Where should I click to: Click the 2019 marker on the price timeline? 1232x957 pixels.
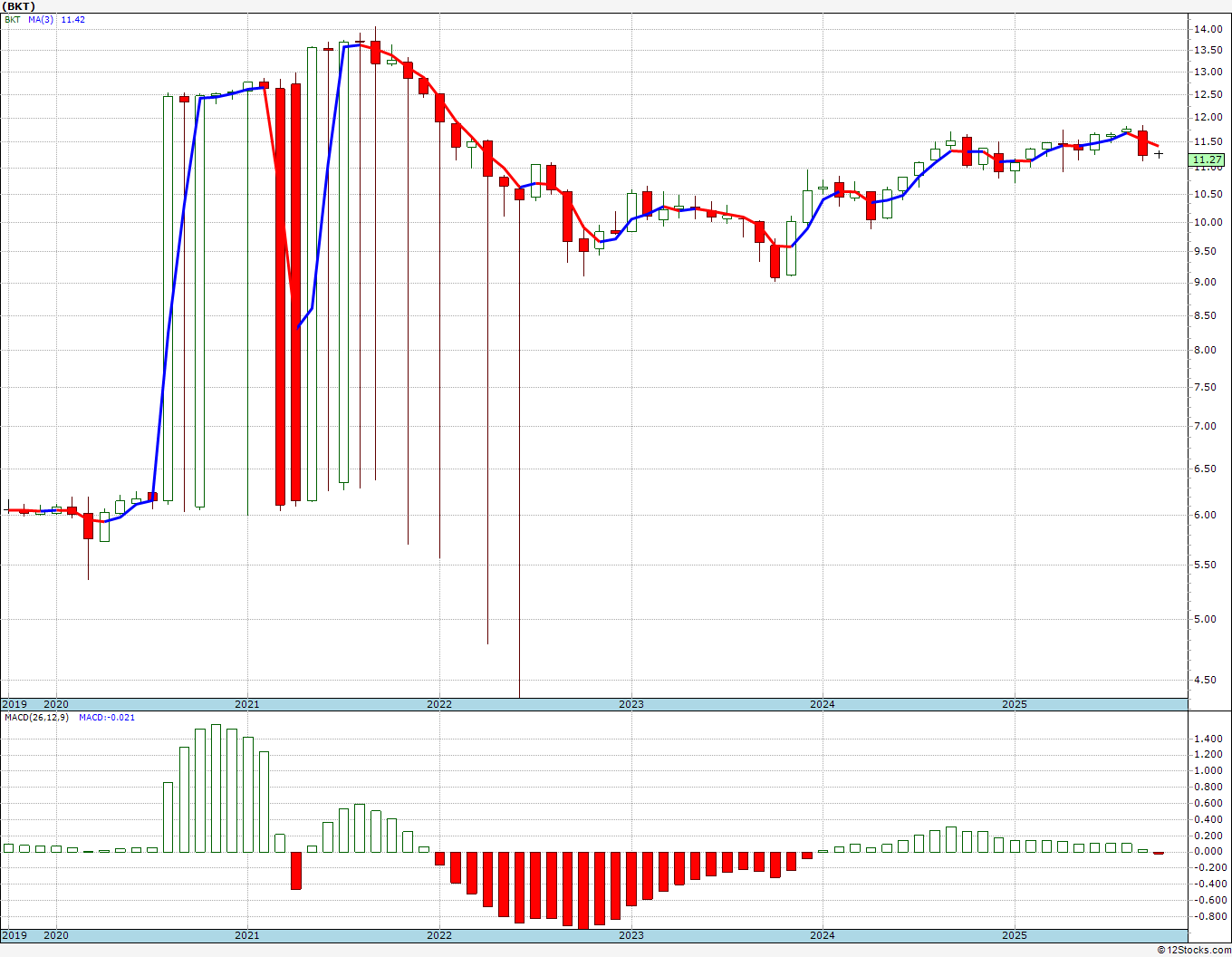click(x=14, y=704)
